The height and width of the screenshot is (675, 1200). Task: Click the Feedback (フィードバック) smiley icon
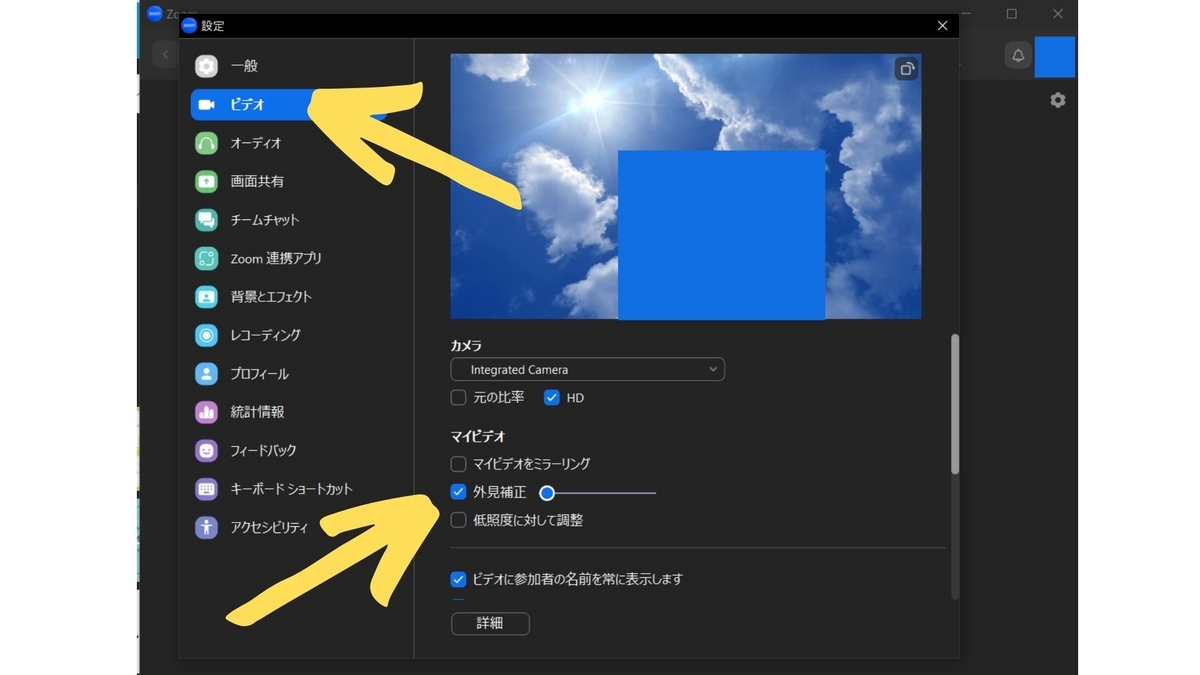pyautogui.click(x=206, y=451)
